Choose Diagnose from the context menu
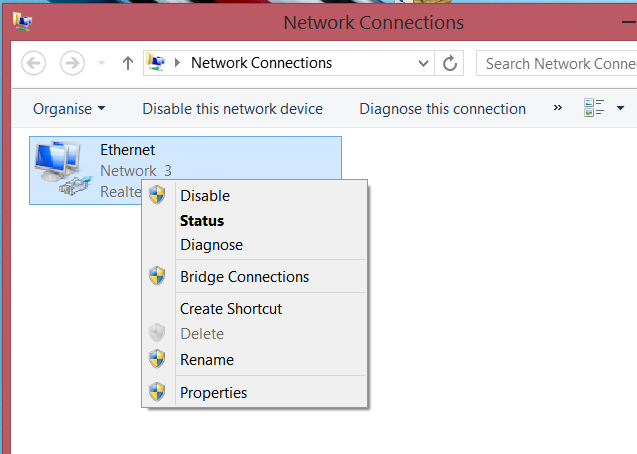Image resolution: width=637 pixels, height=454 pixels. point(255,245)
